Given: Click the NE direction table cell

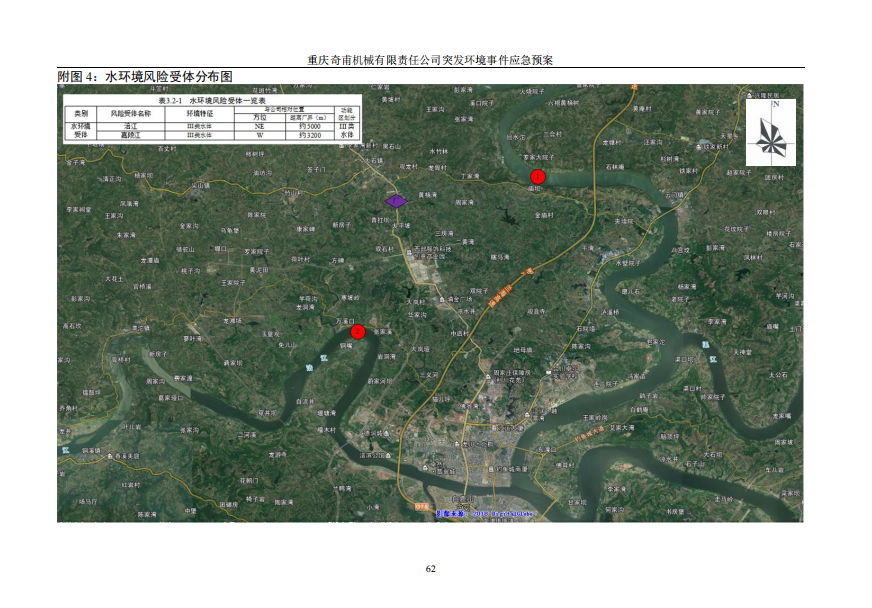Looking at the screenshot, I should pyautogui.click(x=258, y=126).
